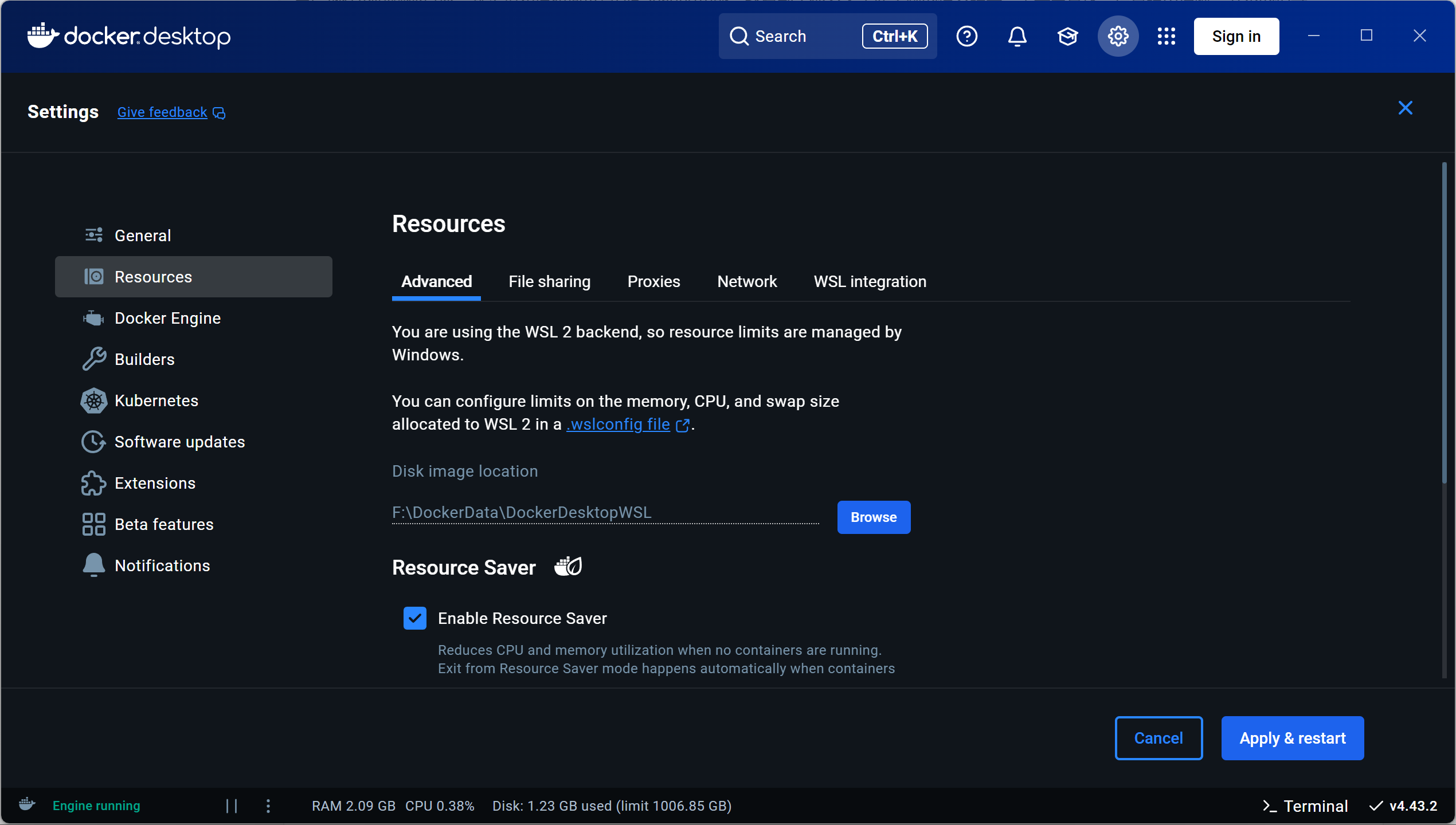Click the Cancel button
The image size is (1456, 825).
coord(1158,738)
